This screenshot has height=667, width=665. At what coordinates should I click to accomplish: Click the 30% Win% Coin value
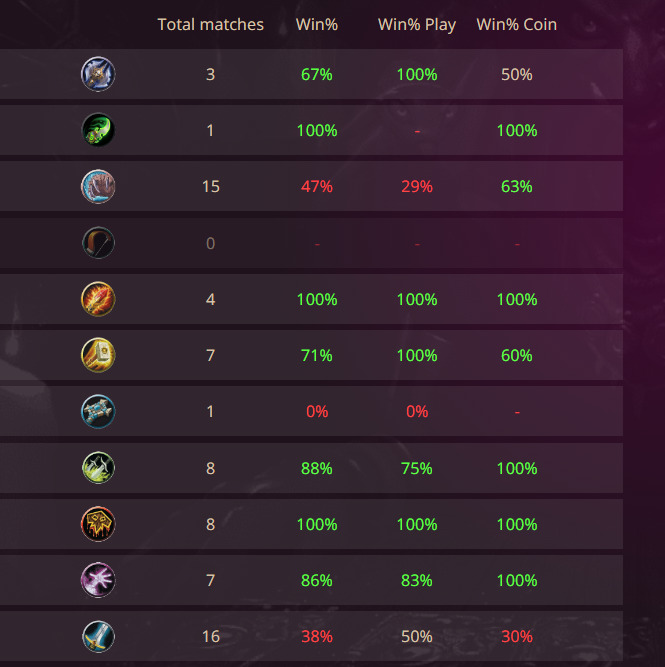[517, 636]
